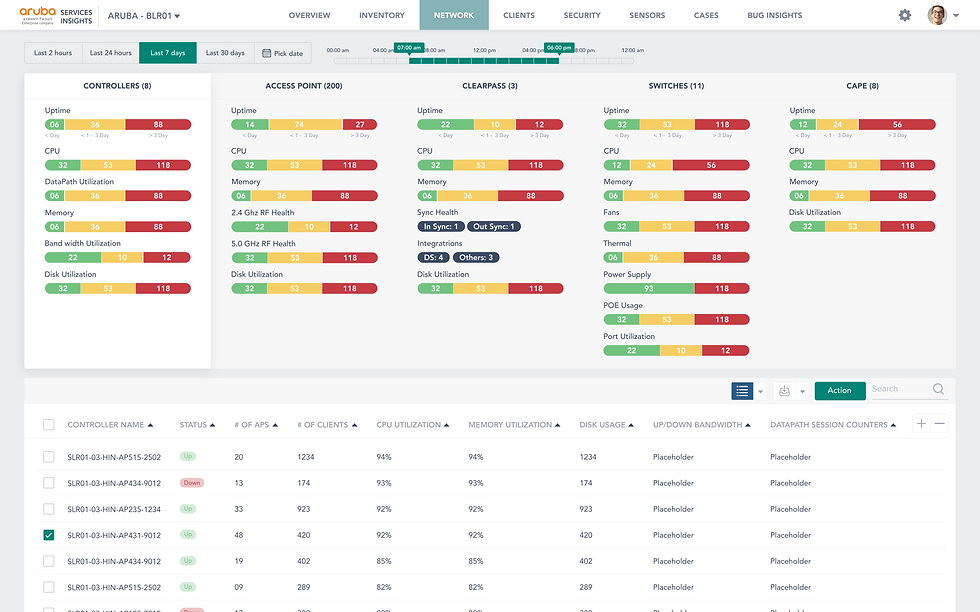Select the list view icon
The height and width of the screenshot is (612, 980).
pyautogui.click(x=742, y=391)
